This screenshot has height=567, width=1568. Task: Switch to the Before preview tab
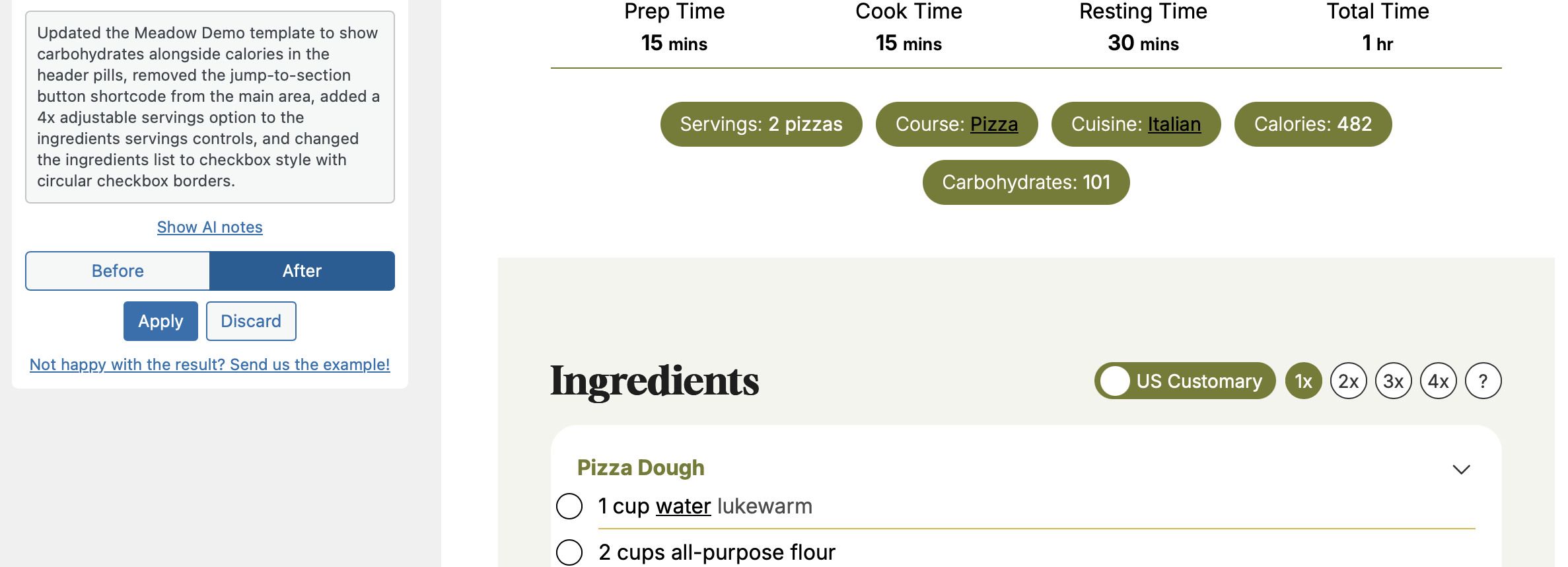(x=118, y=271)
